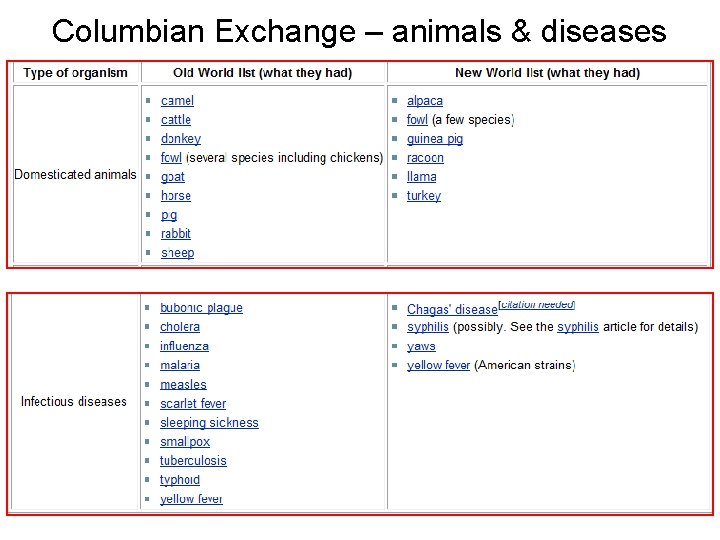Click the Type of organism column header
Screen dimensions: 720x540
coord(76,72)
